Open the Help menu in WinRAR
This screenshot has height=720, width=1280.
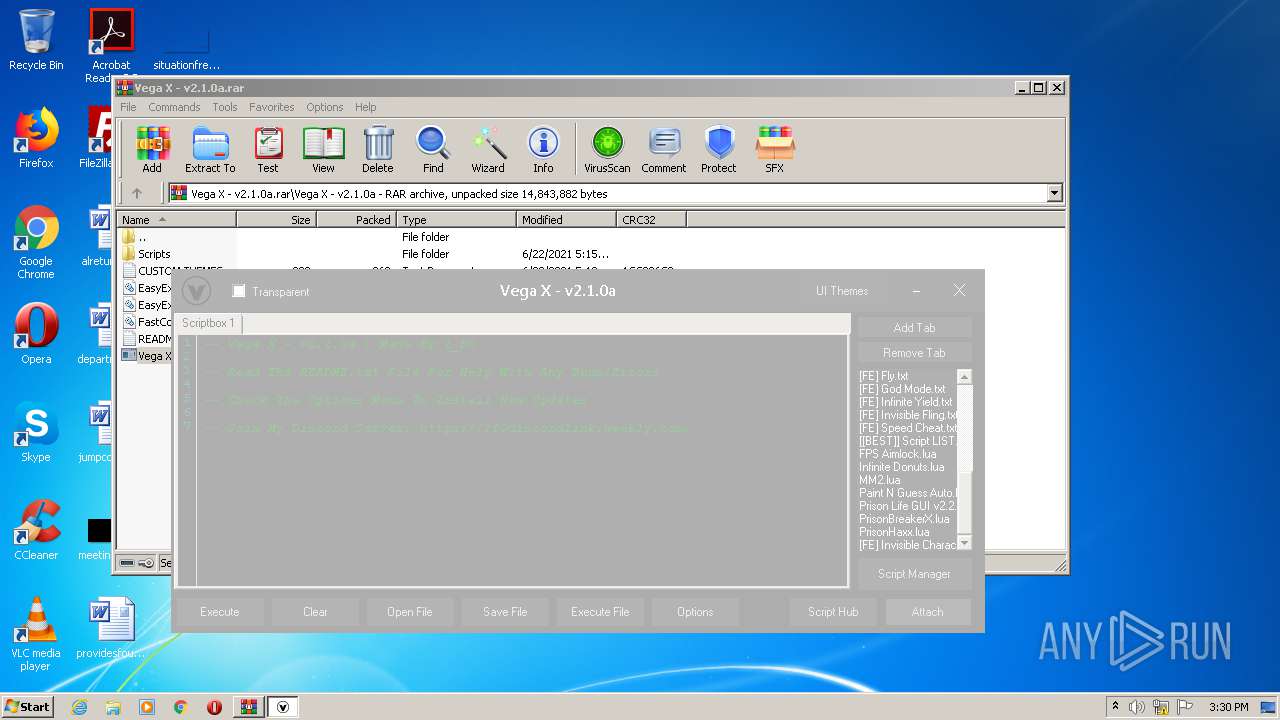(x=366, y=107)
